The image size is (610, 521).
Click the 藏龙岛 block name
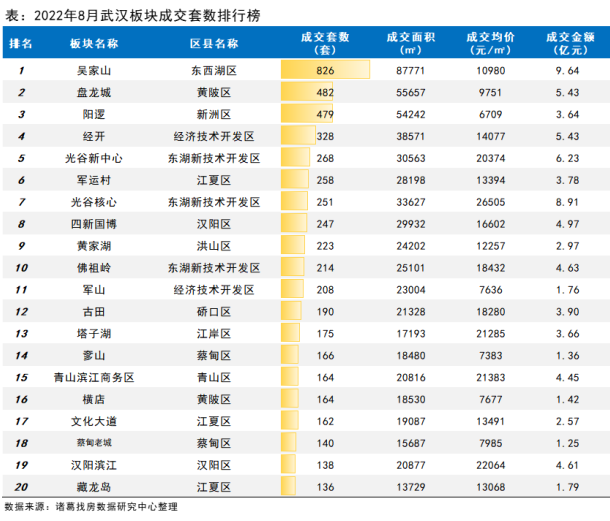click(94, 487)
